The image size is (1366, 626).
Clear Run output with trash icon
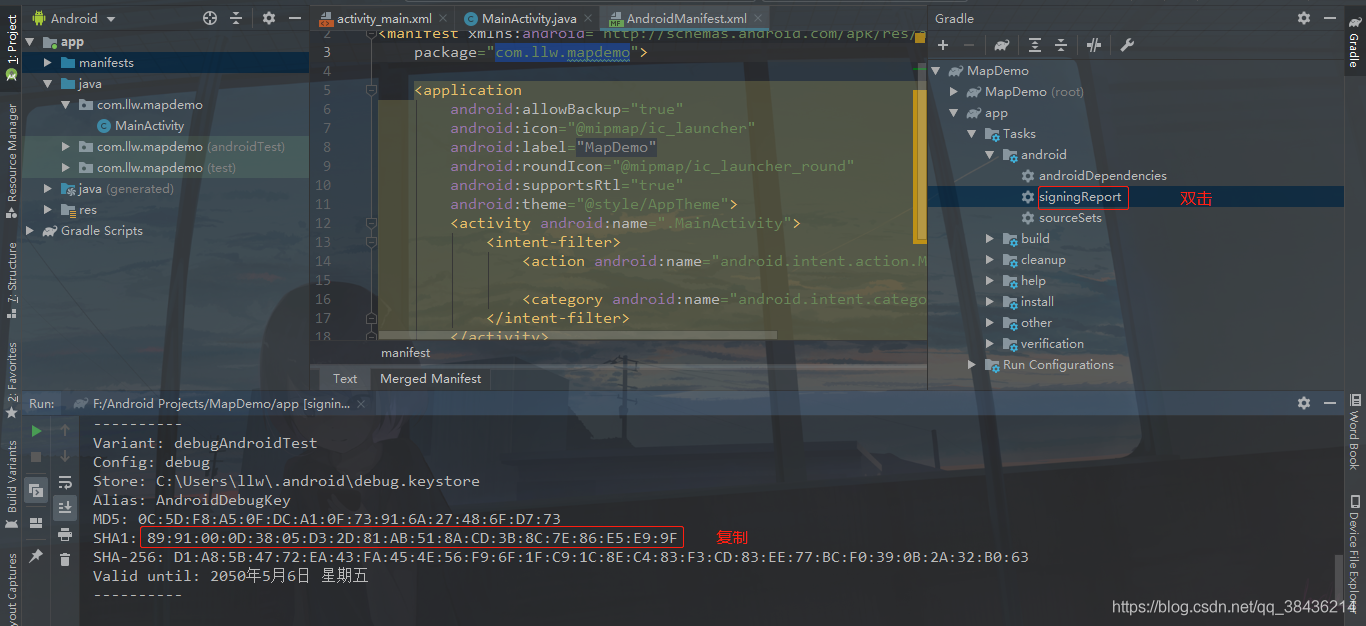[65, 560]
